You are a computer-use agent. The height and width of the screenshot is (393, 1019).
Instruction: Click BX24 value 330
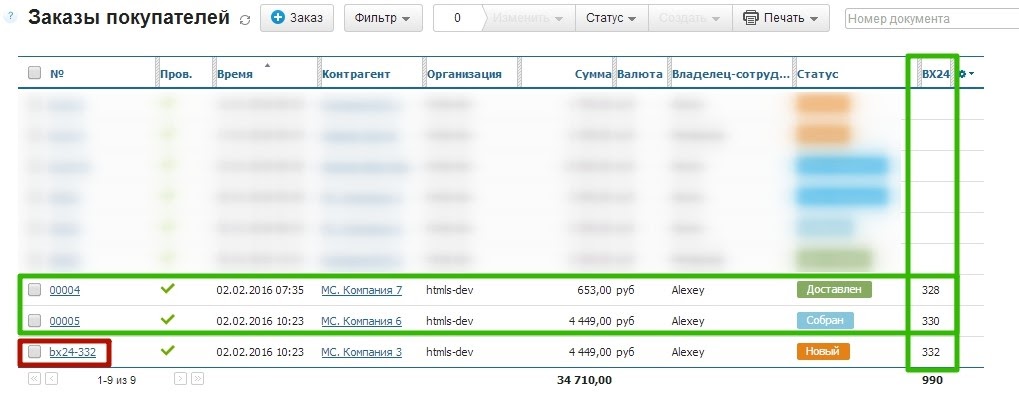pos(931,322)
